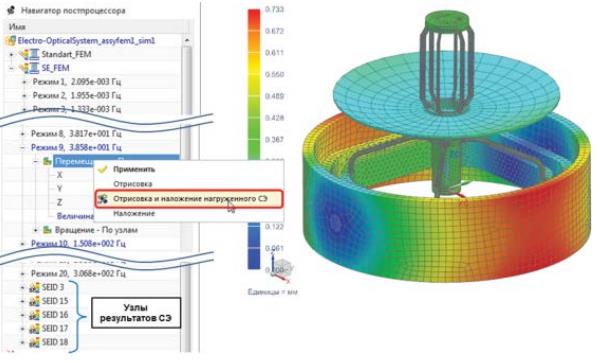
Task: Choose Наложение from the context menu
Action: pyautogui.click(x=134, y=213)
